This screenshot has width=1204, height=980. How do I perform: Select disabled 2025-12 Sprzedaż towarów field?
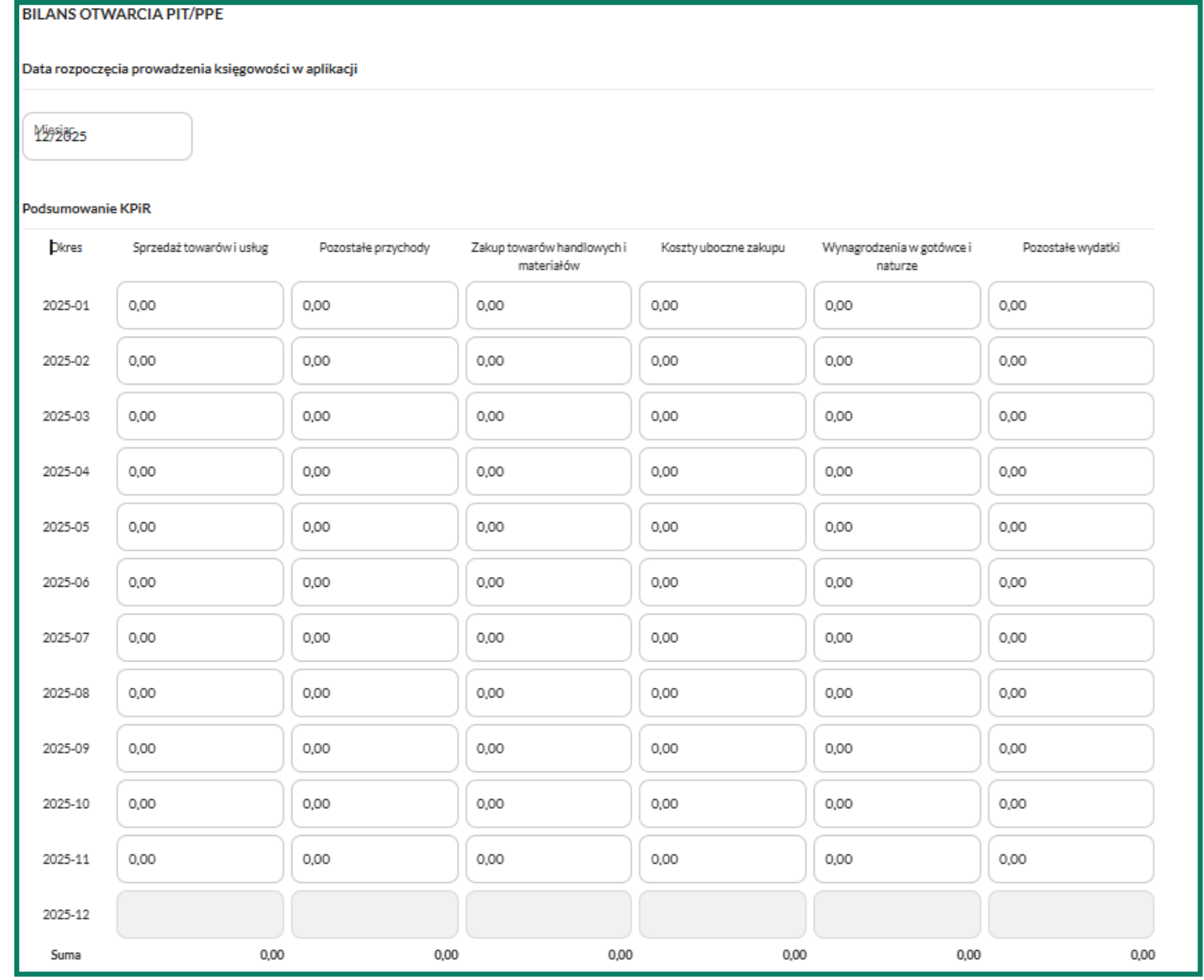pyautogui.click(x=200, y=914)
